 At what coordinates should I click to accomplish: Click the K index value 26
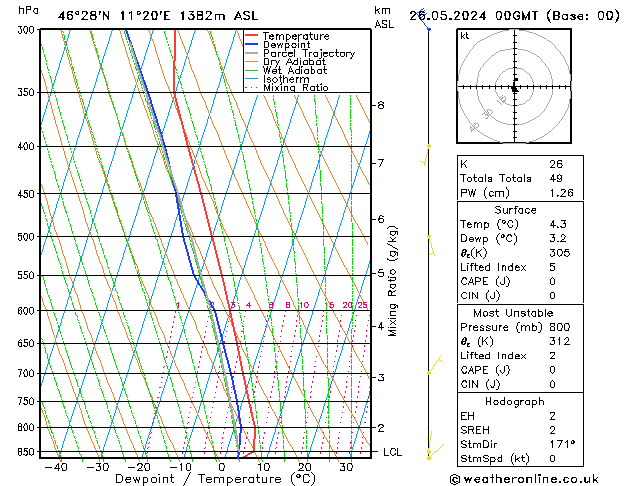tap(556, 164)
